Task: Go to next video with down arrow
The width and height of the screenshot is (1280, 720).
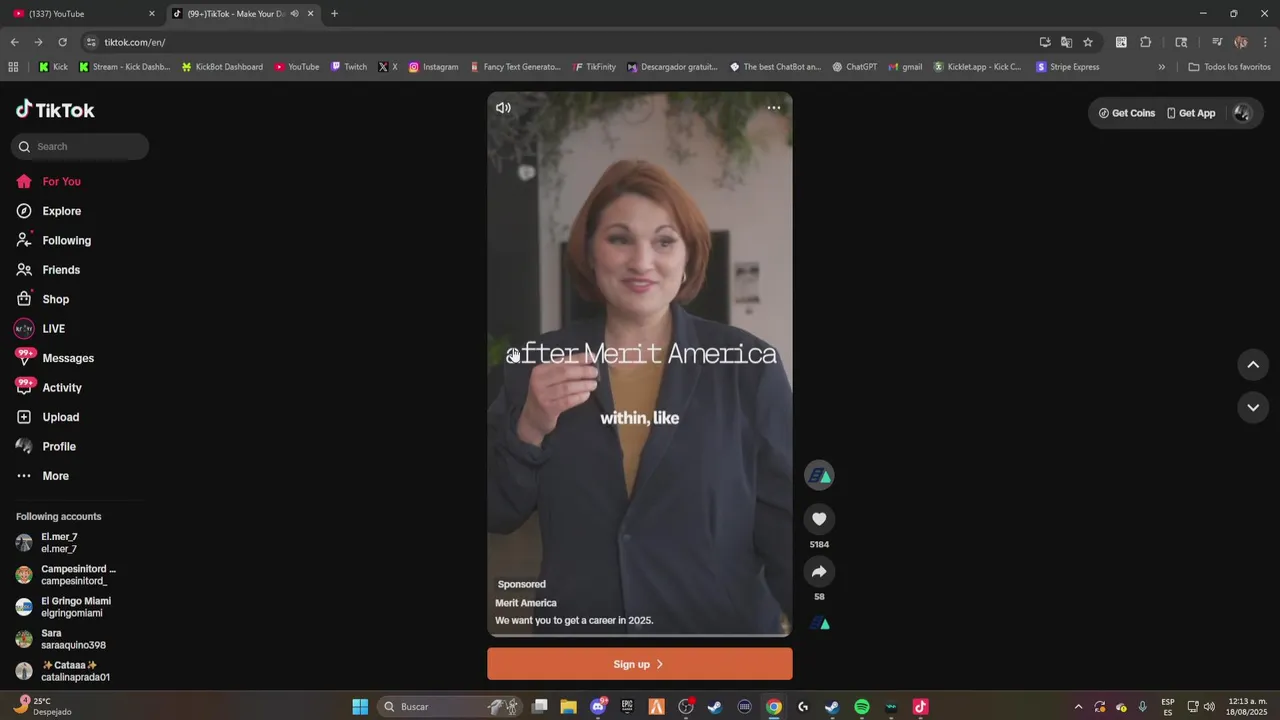Action: 1253,407
